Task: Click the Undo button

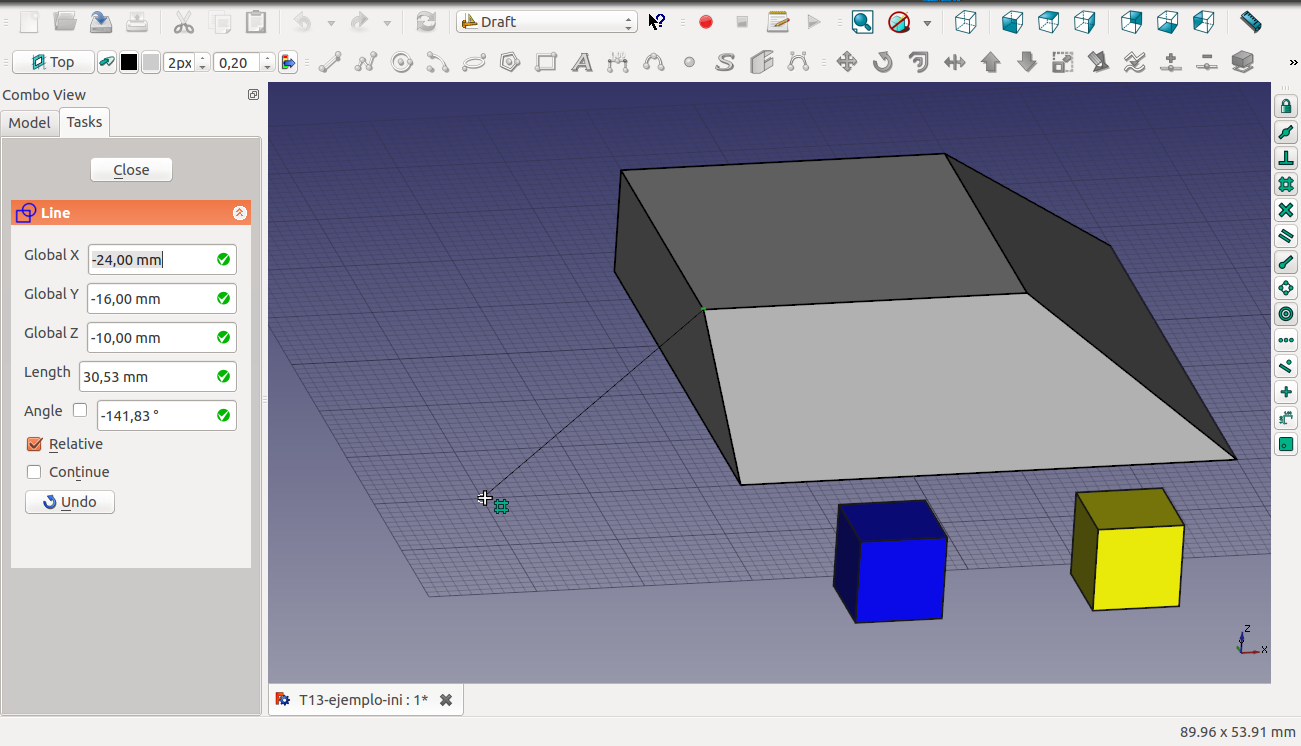Action: (x=70, y=502)
